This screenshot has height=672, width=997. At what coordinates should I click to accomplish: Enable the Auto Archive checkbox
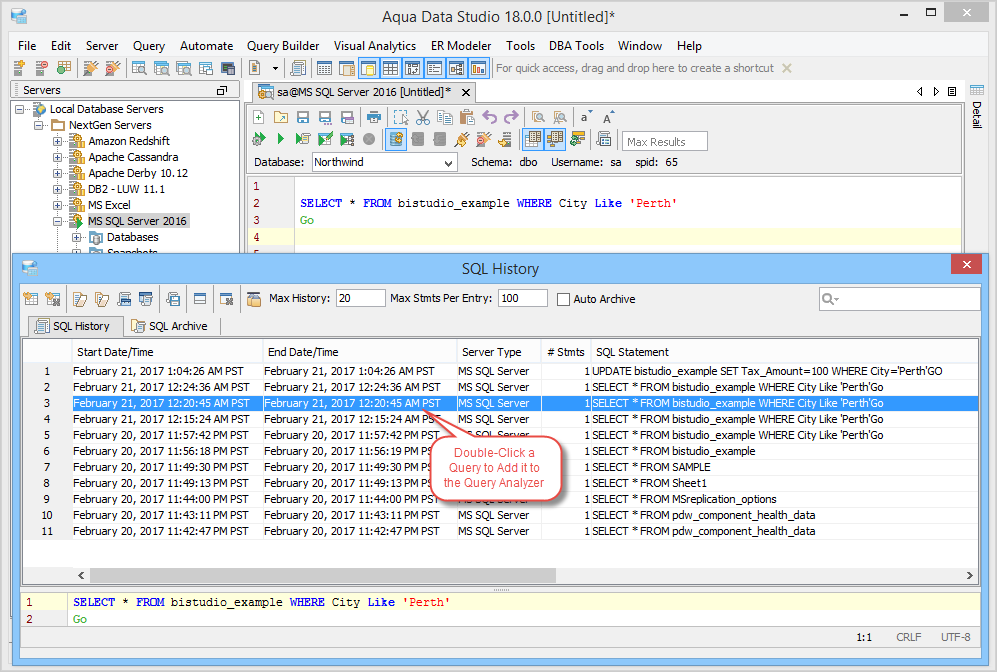pyautogui.click(x=563, y=299)
